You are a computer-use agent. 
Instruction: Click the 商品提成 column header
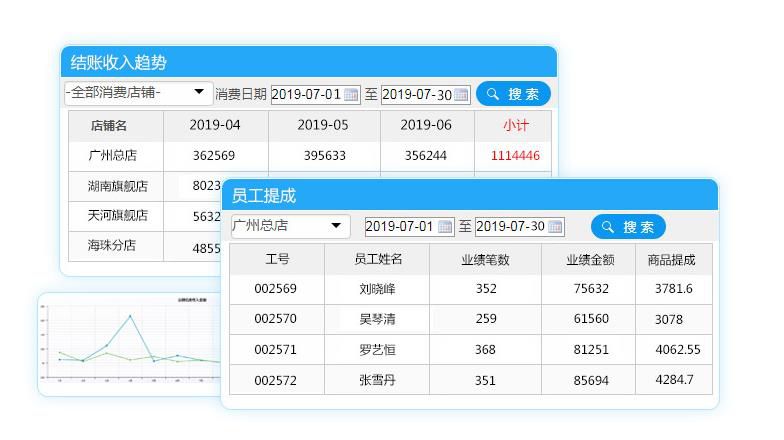point(671,259)
